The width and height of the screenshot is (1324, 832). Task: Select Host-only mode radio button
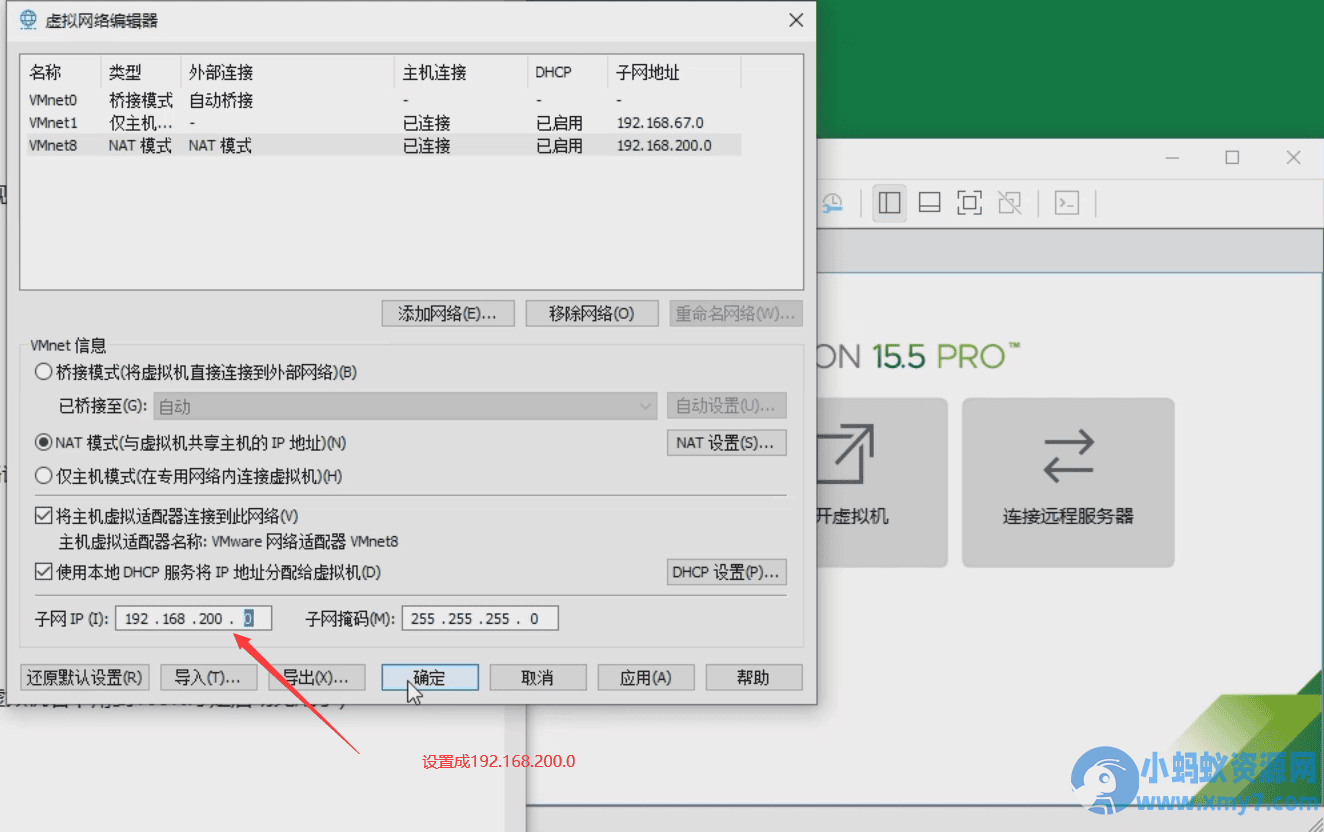coord(43,476)
